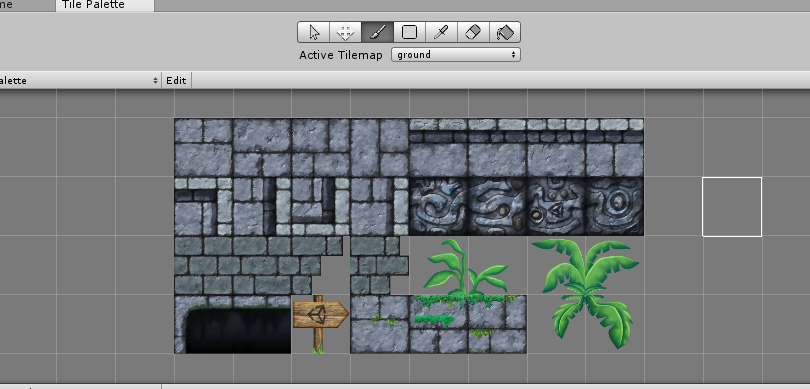The height and width of the screenshot is (389, 810).
Task: Select the carved circle rune stone tile
Action: [x=615, y=207]
